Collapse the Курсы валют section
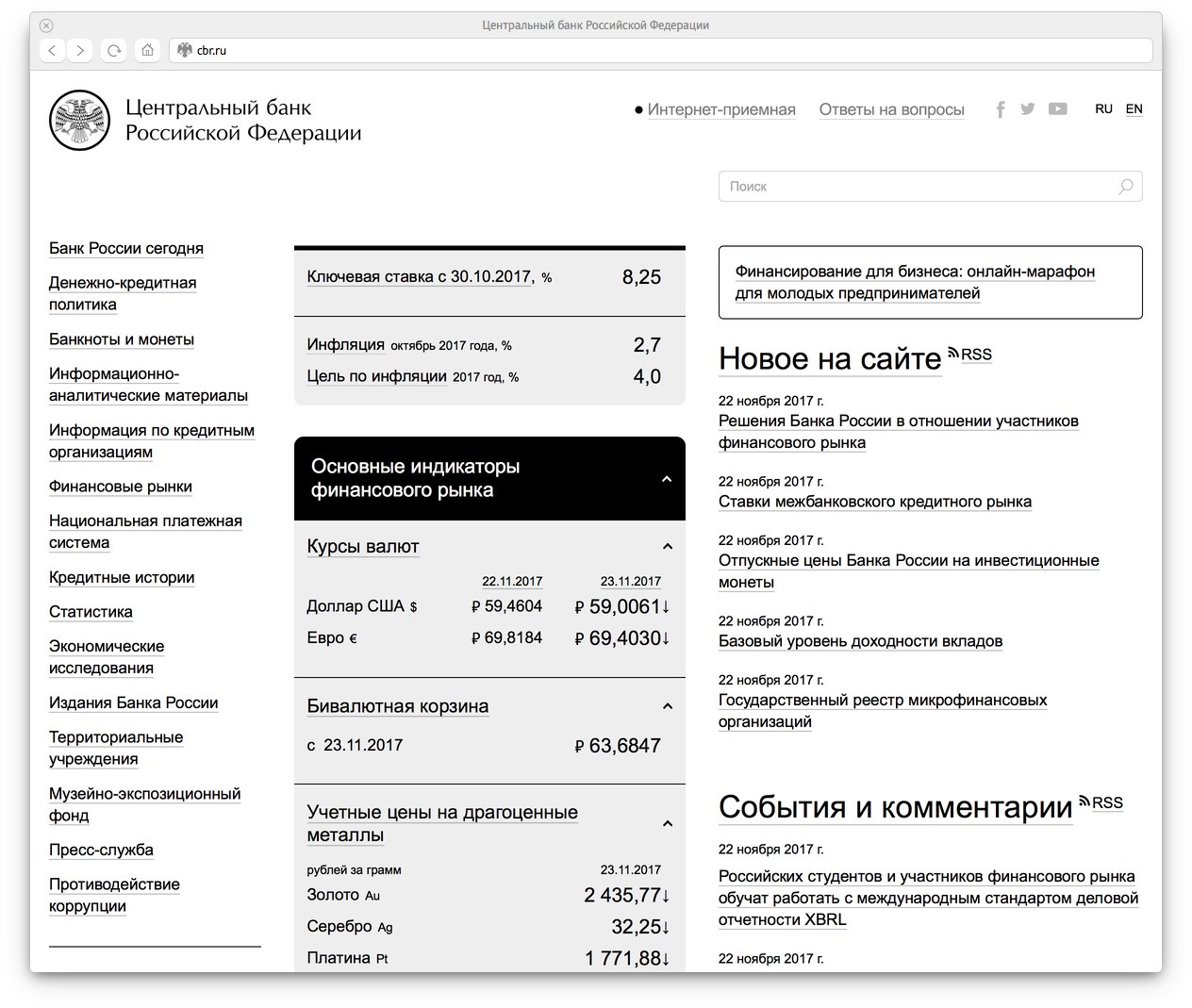This screenshot has width=1192, height=1008. point(668,547)
